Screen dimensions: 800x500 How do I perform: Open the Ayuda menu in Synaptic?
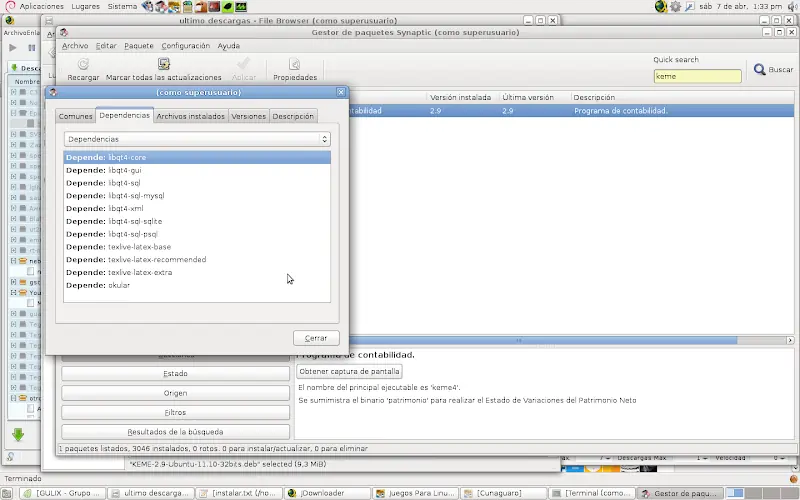[229, 45]
